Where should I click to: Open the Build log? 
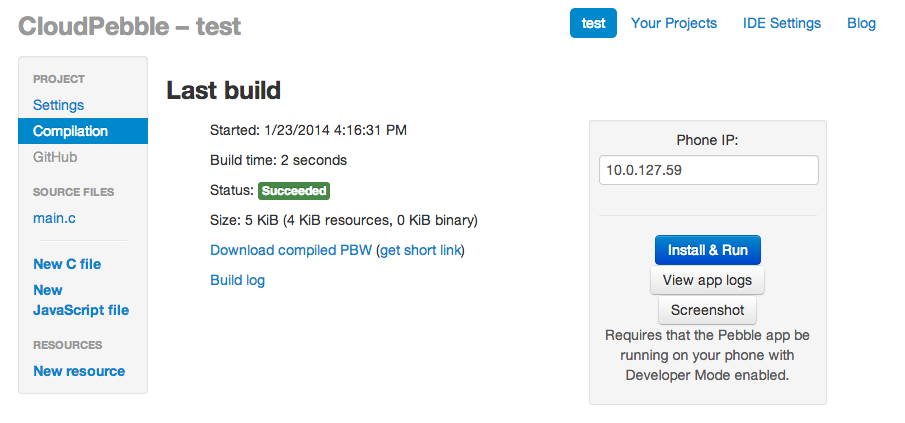click(237, 280)
